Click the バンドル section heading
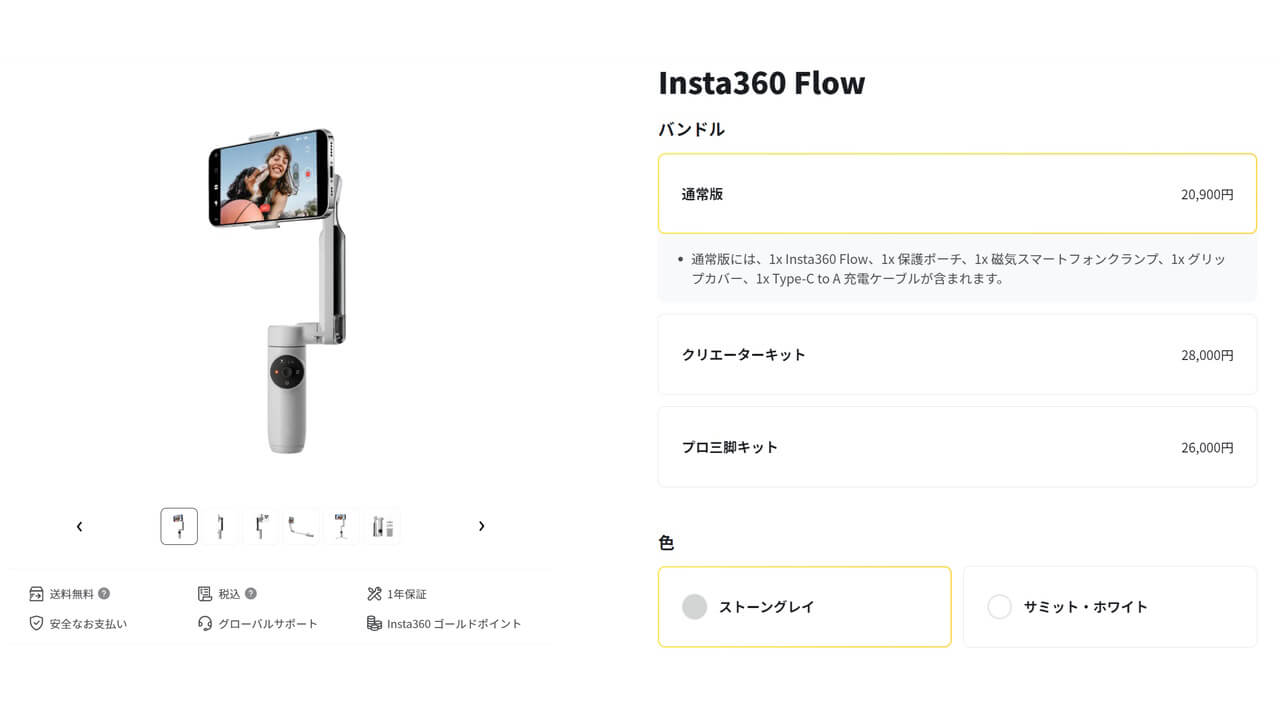The width and height of the screenshot is (1280, 720). point(692,129)
